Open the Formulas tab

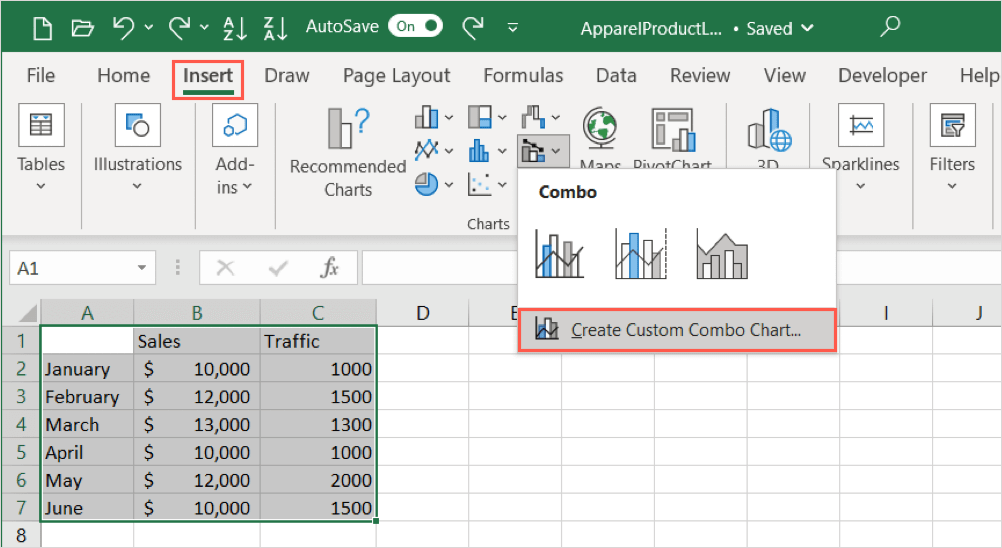click(x=523, y=76)
